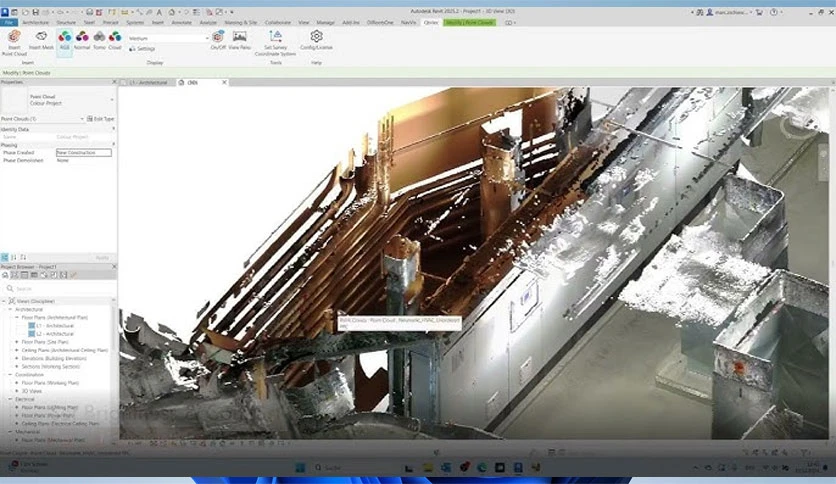Collapse the Views (Discipline) node
This screenshot has height=484, width=836.
click(4, 301)
